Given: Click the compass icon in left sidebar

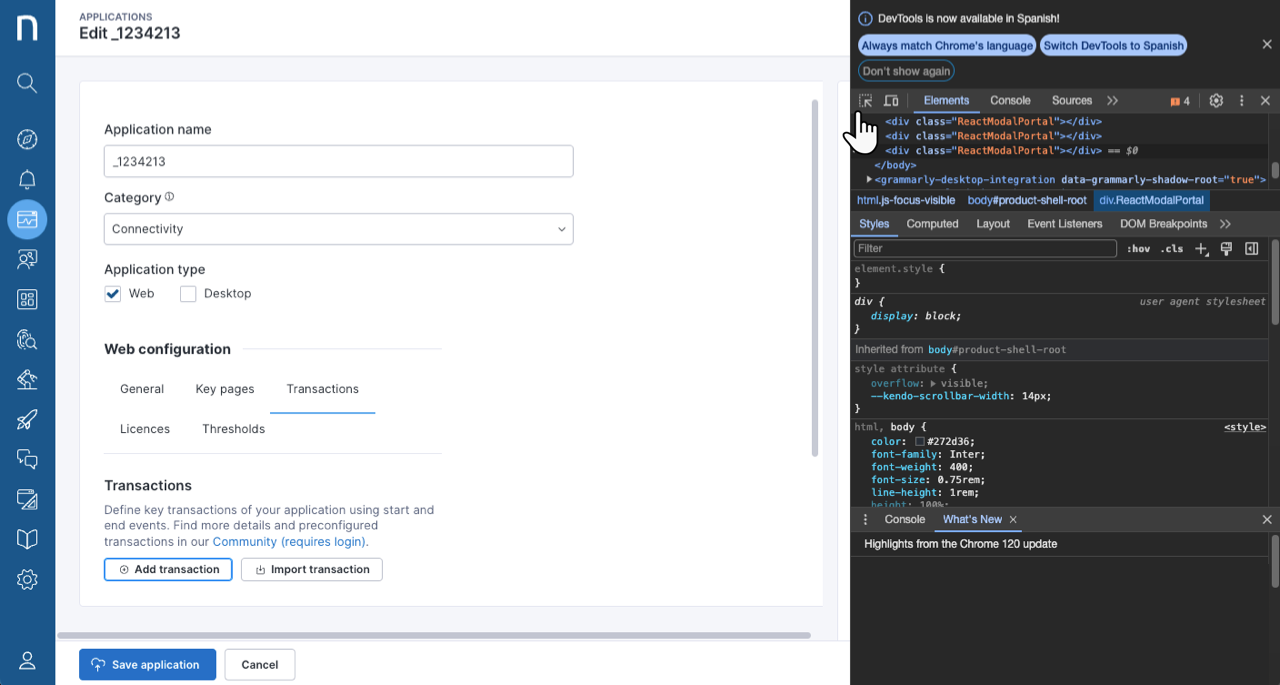Looking at the screenshot, I should click(27, 139).
